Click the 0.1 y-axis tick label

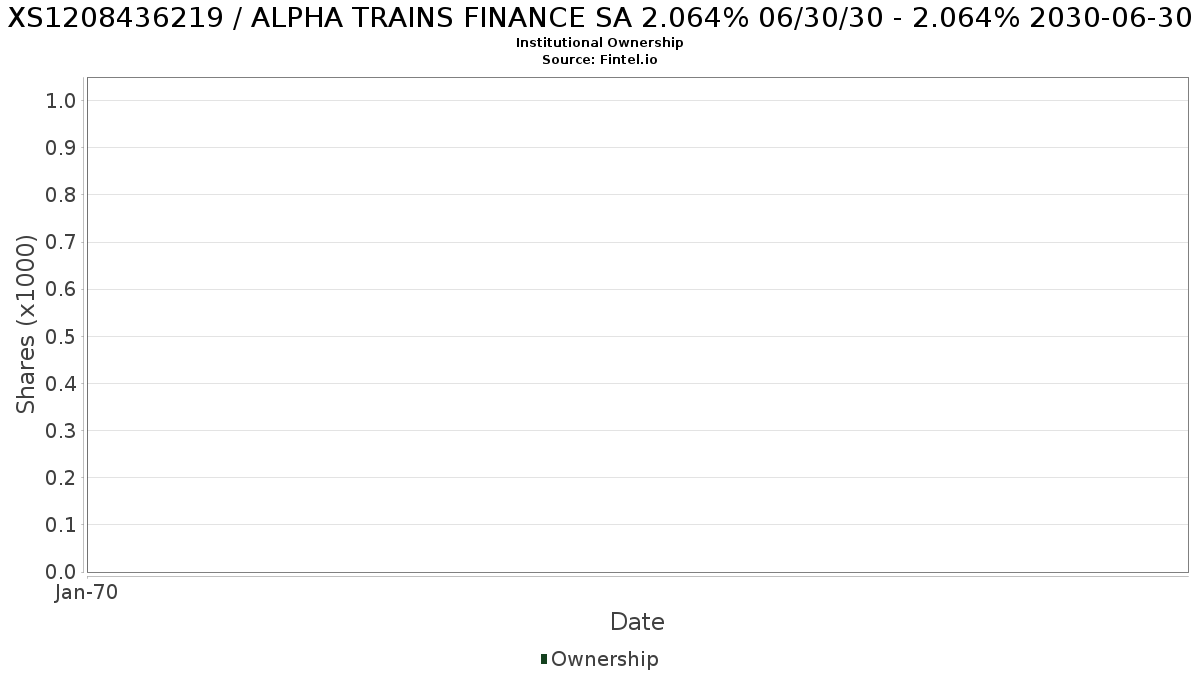click(x=61, y=525)
